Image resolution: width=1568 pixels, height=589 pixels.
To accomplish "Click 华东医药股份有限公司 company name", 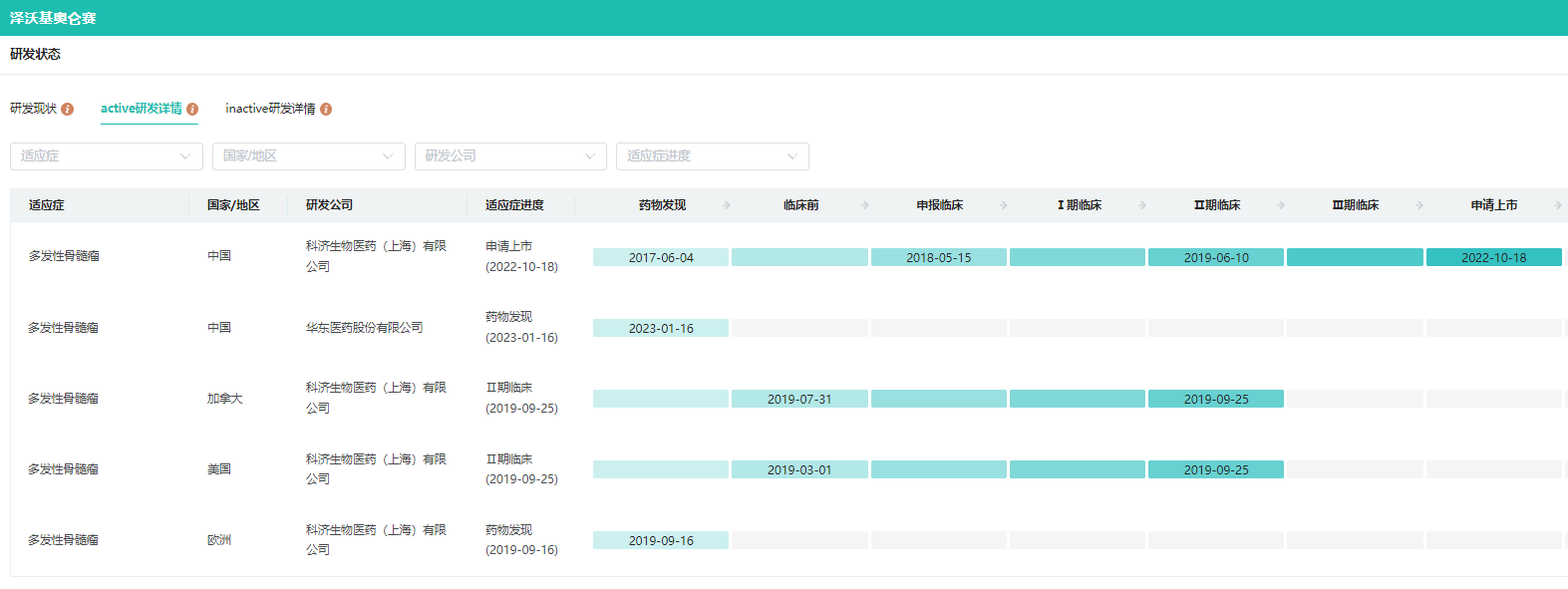I will coord(364,328).
